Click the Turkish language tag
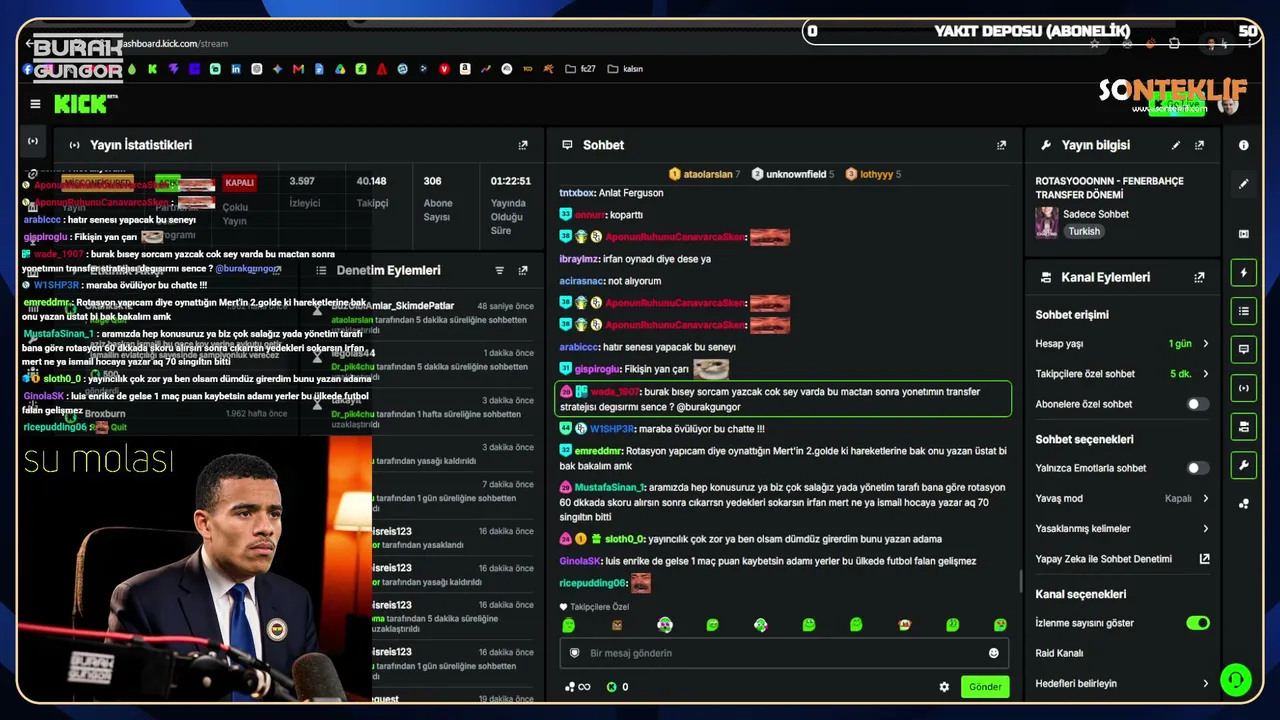 click(x=1083, y=231)
